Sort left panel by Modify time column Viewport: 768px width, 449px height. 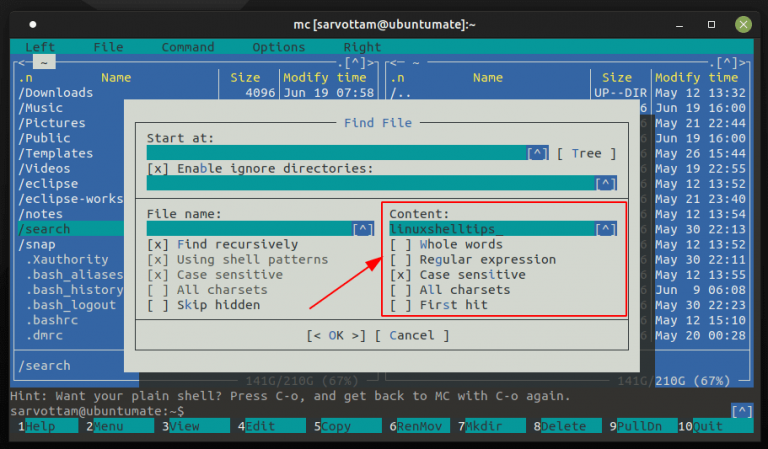pyautogui.click(x=324, y=77)
